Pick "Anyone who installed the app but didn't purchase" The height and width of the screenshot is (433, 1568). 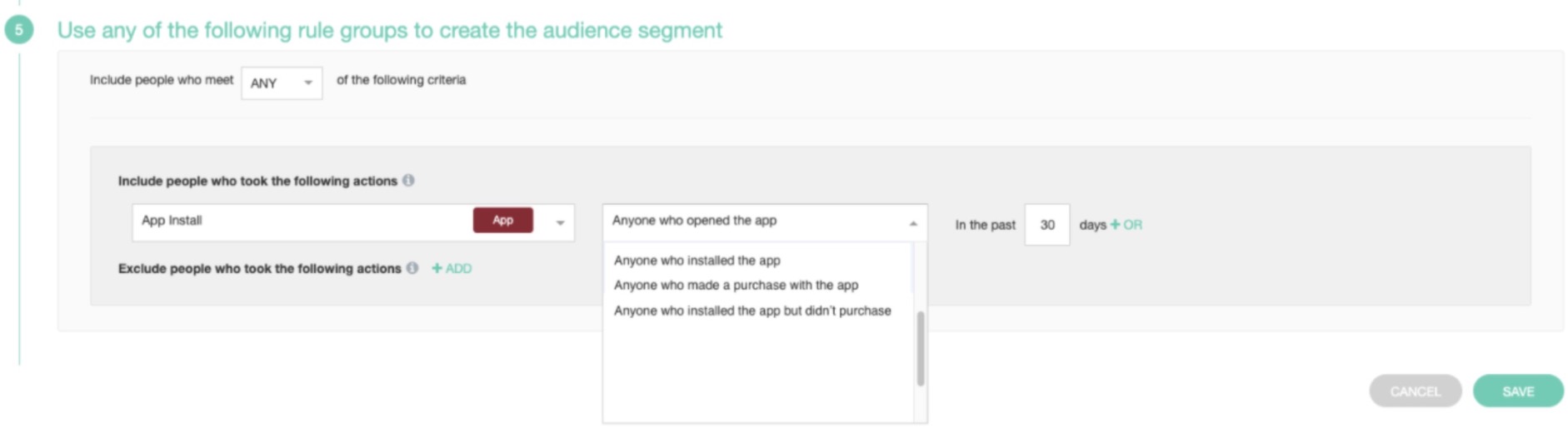[x=752, y=311]
